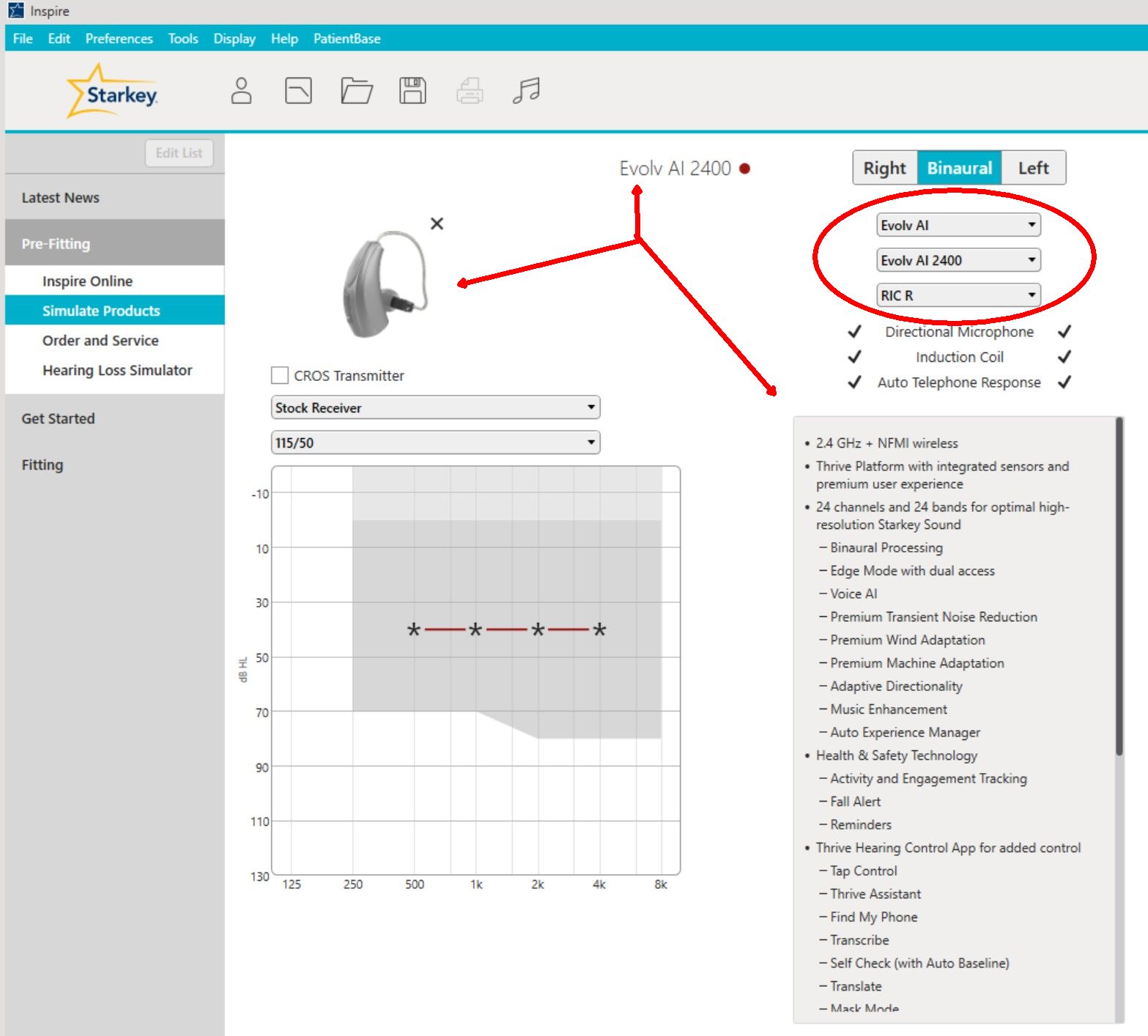Image resolution: width=1148 pixels, height=1036 pixels.
Task: Click the 'Voice AI' feature line
Action: 853,593
